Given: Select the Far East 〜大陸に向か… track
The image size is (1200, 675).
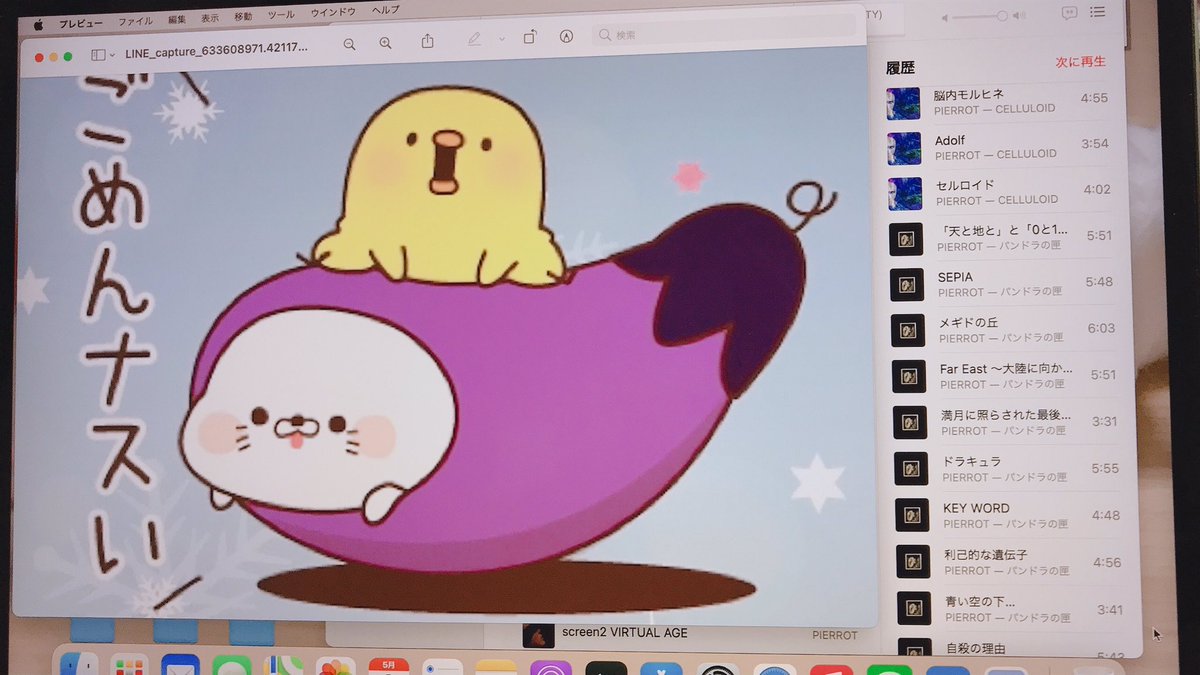Looking at the screenshot, I should (x=1005, y=376).
